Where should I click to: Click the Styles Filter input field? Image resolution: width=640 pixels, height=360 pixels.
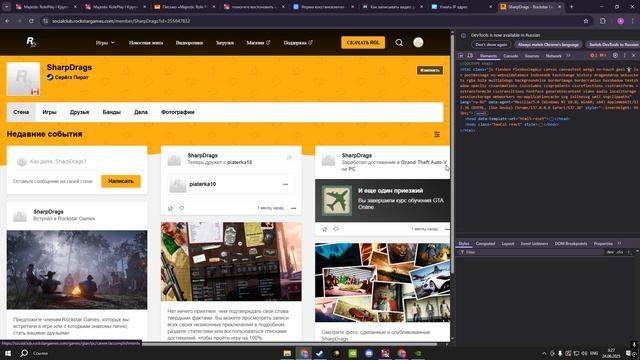click(533, 252)
